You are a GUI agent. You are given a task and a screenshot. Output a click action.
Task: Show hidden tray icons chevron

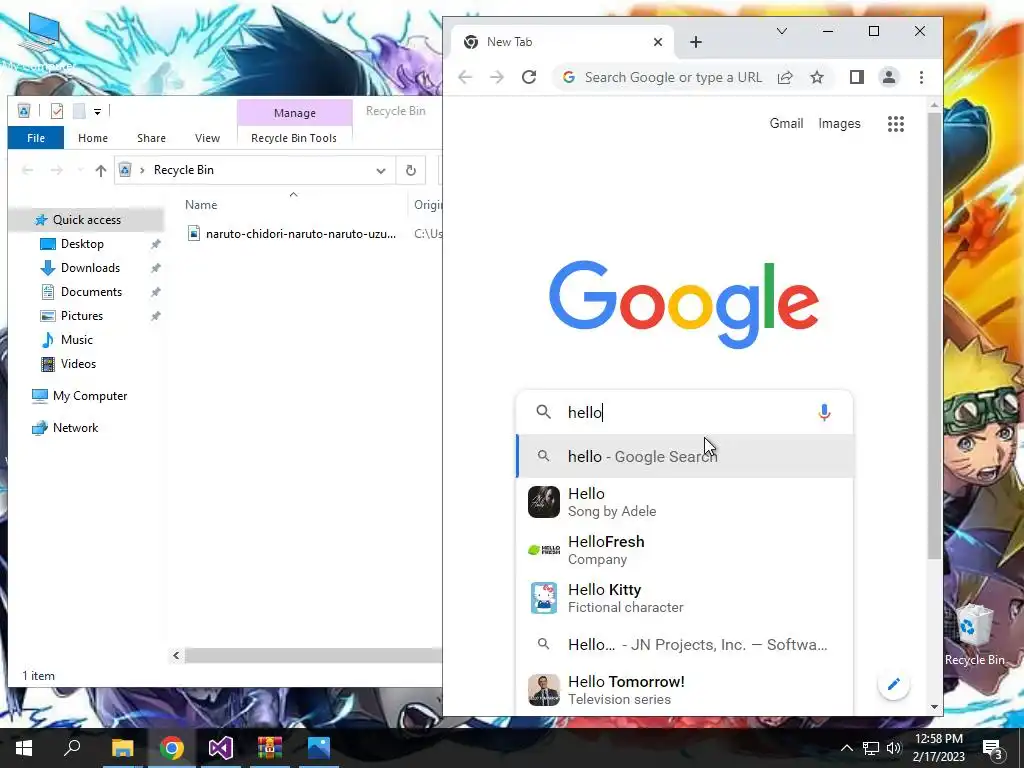click(846, 748)
